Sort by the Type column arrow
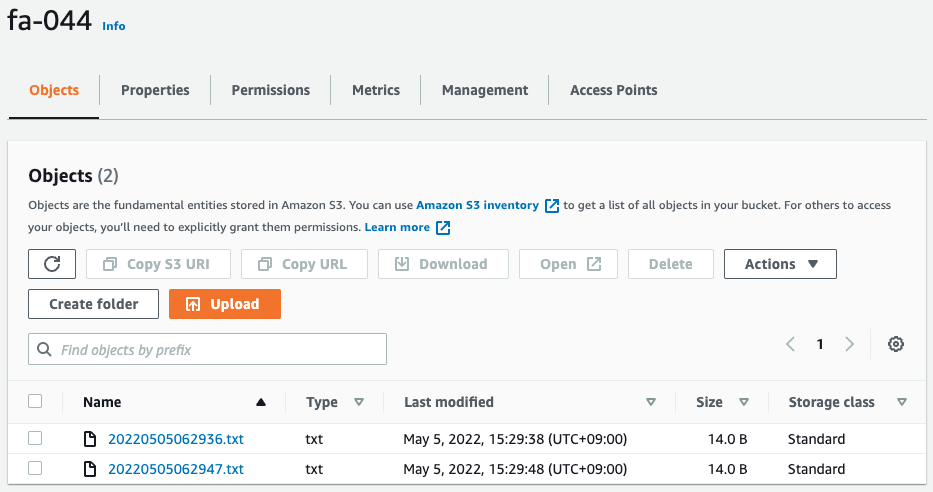Image resolution: width=933 pixels, height=492 pixels. (x=359, y=402)
